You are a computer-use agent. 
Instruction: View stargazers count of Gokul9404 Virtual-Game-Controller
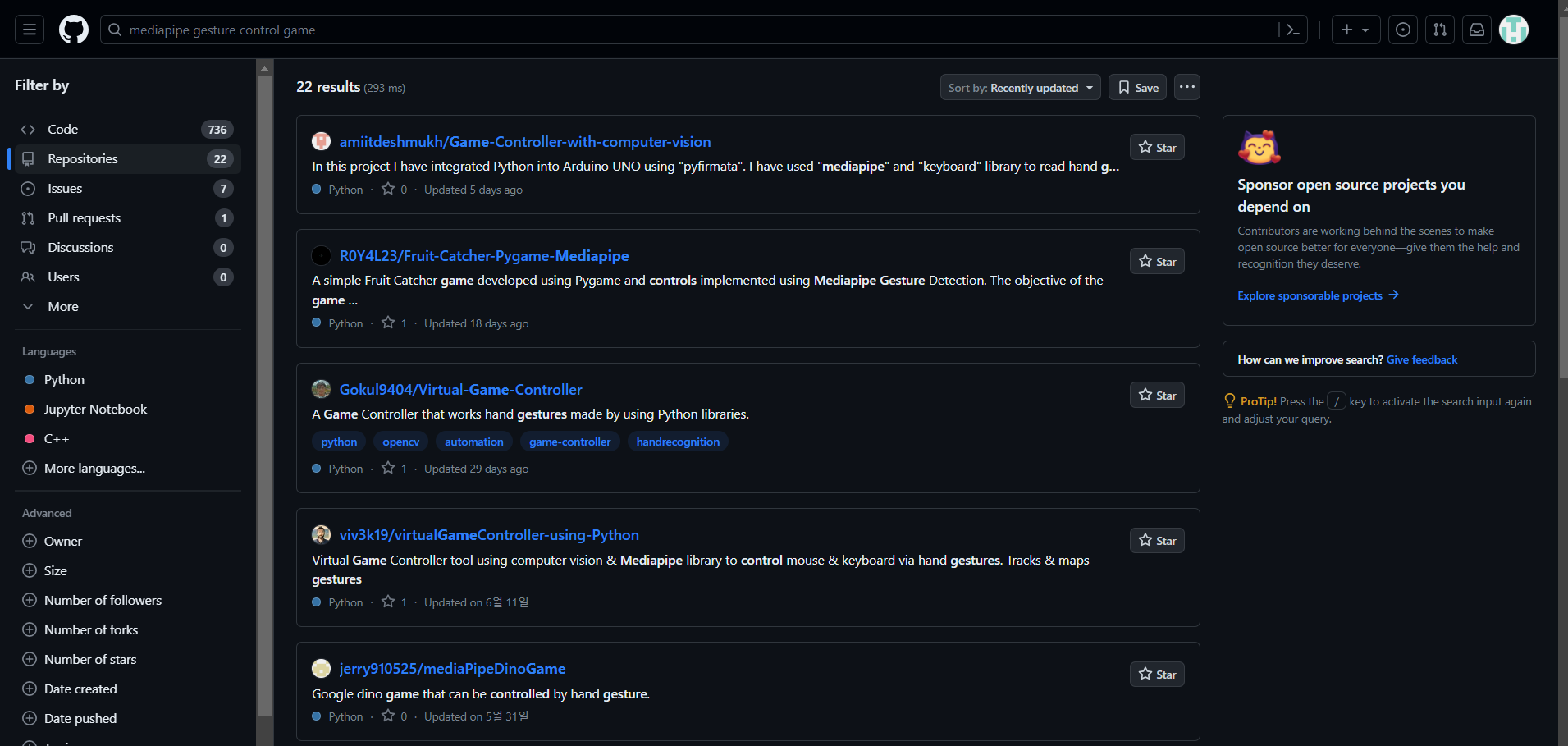coord(394,469)
